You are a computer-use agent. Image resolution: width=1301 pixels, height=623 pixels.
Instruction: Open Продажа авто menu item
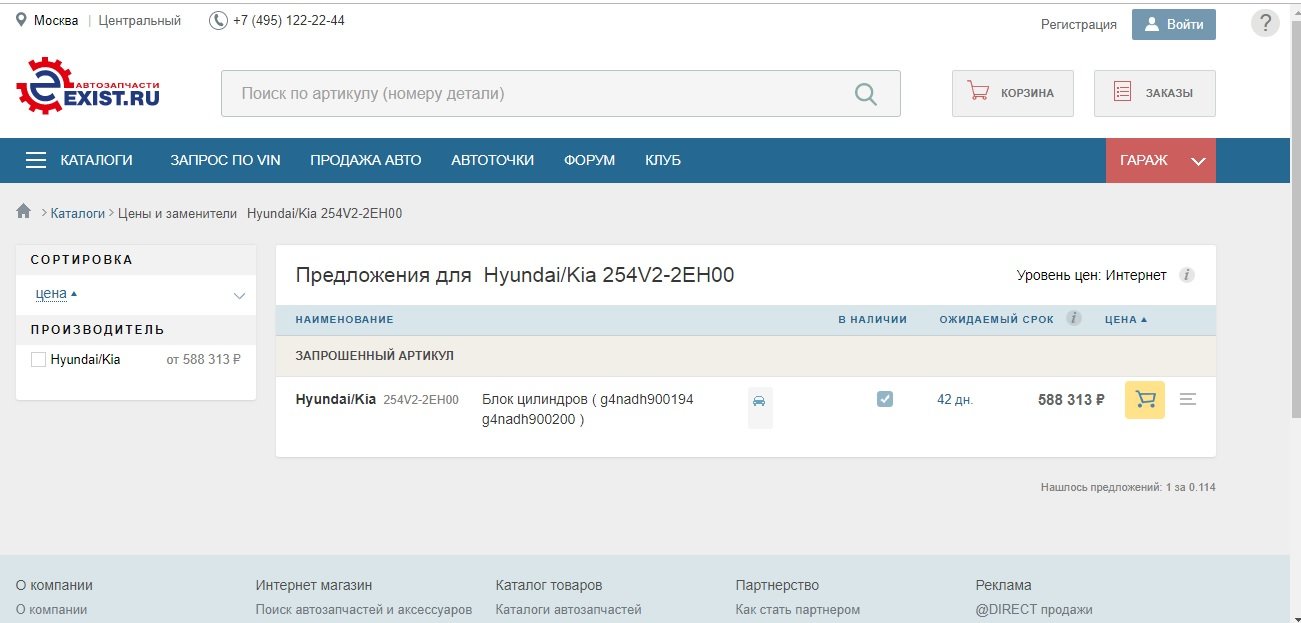click(366, 160)
